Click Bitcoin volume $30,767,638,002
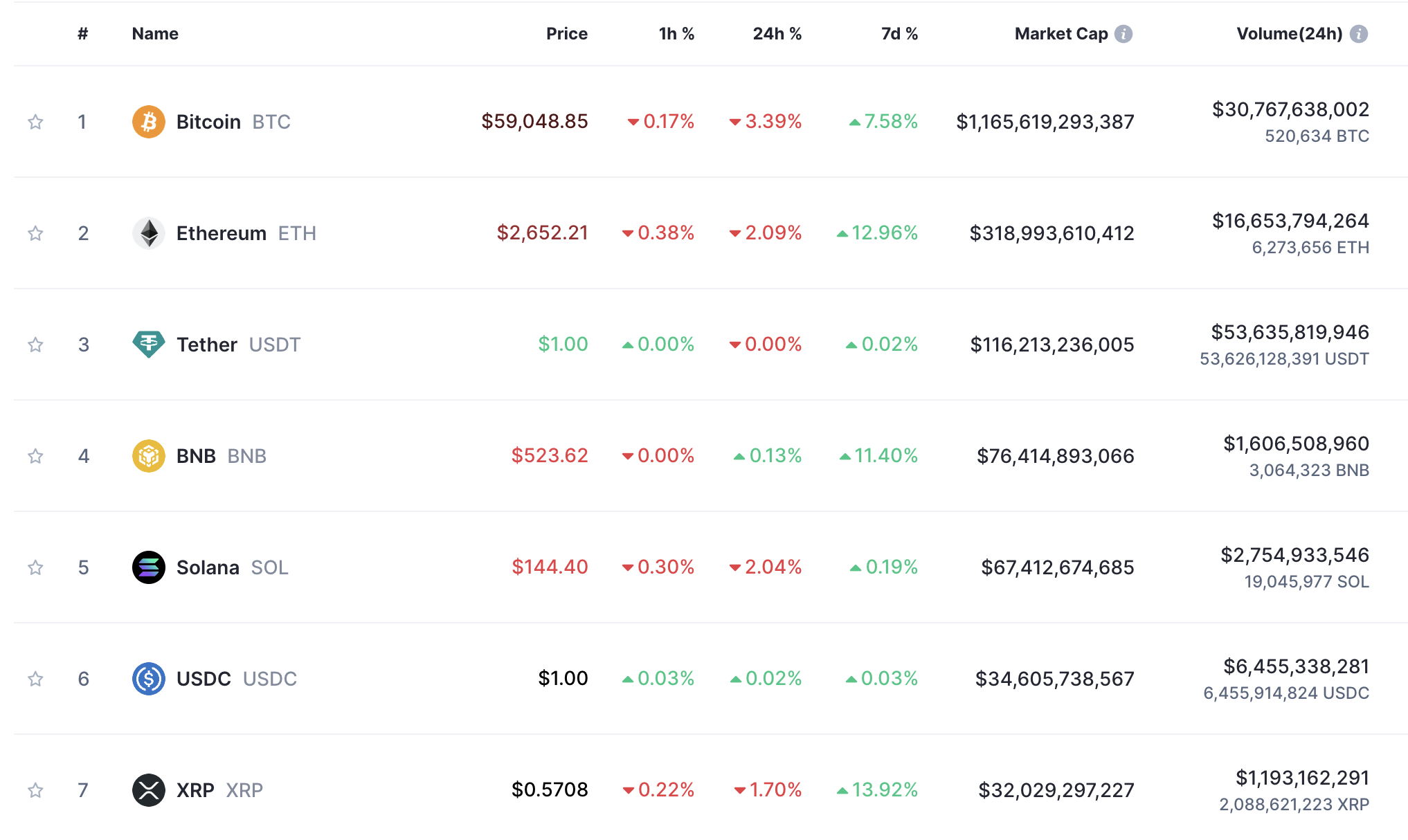Image resolution: width=1408 pixels, height=840 pixels. [1290, 109]
